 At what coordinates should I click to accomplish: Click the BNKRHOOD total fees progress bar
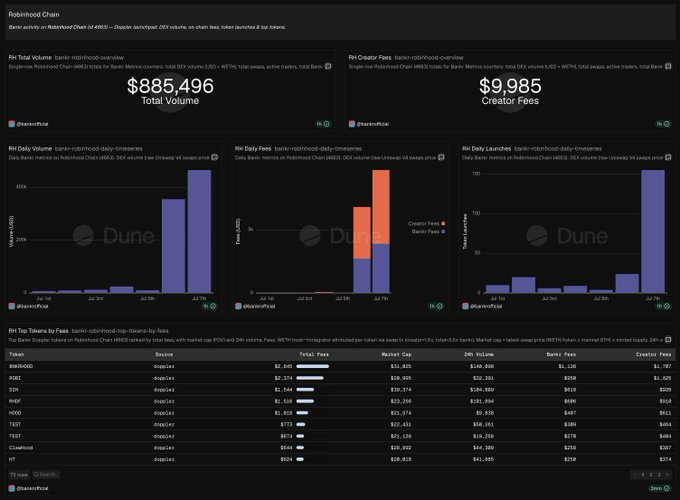click(x=313, y=366)
